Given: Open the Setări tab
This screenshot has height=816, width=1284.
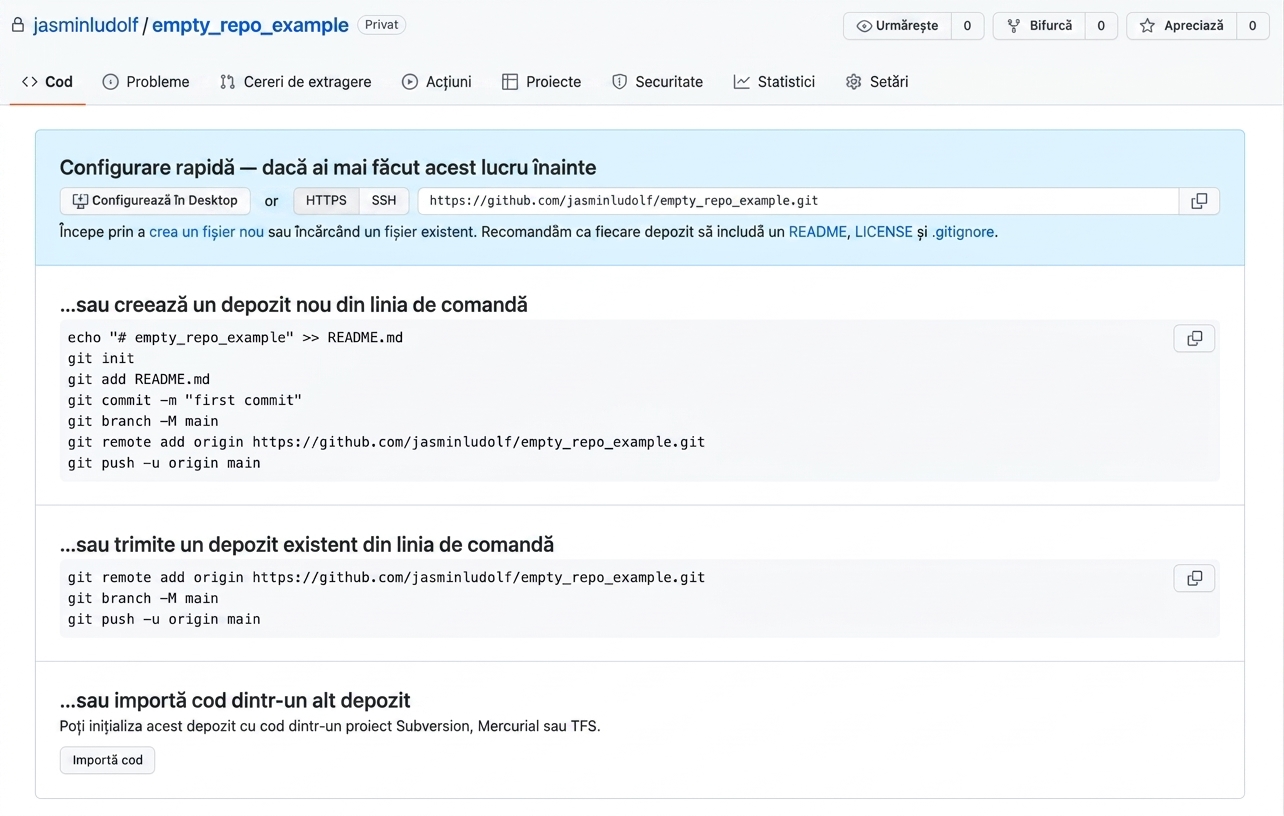Looking at the screenshot, I should click(877, 82).
